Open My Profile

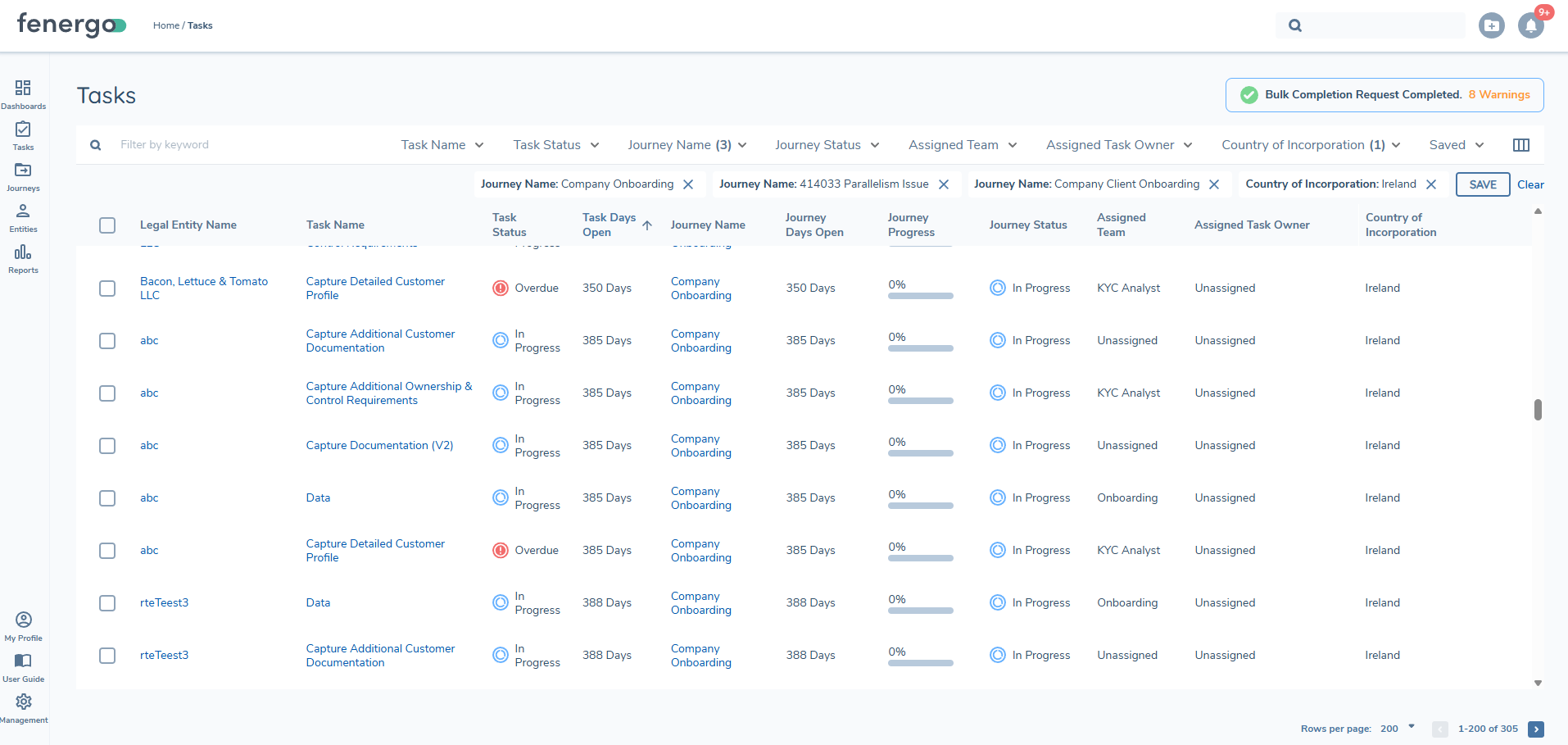[23, 625]
